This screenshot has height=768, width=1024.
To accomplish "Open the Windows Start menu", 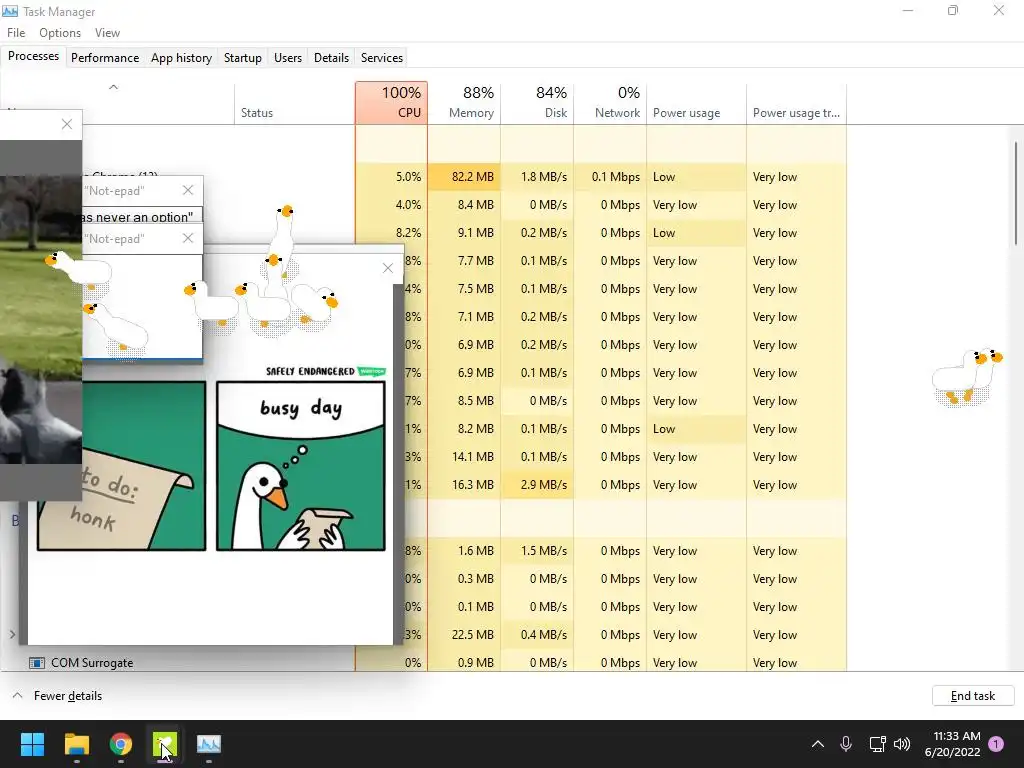I will (32, 744).
